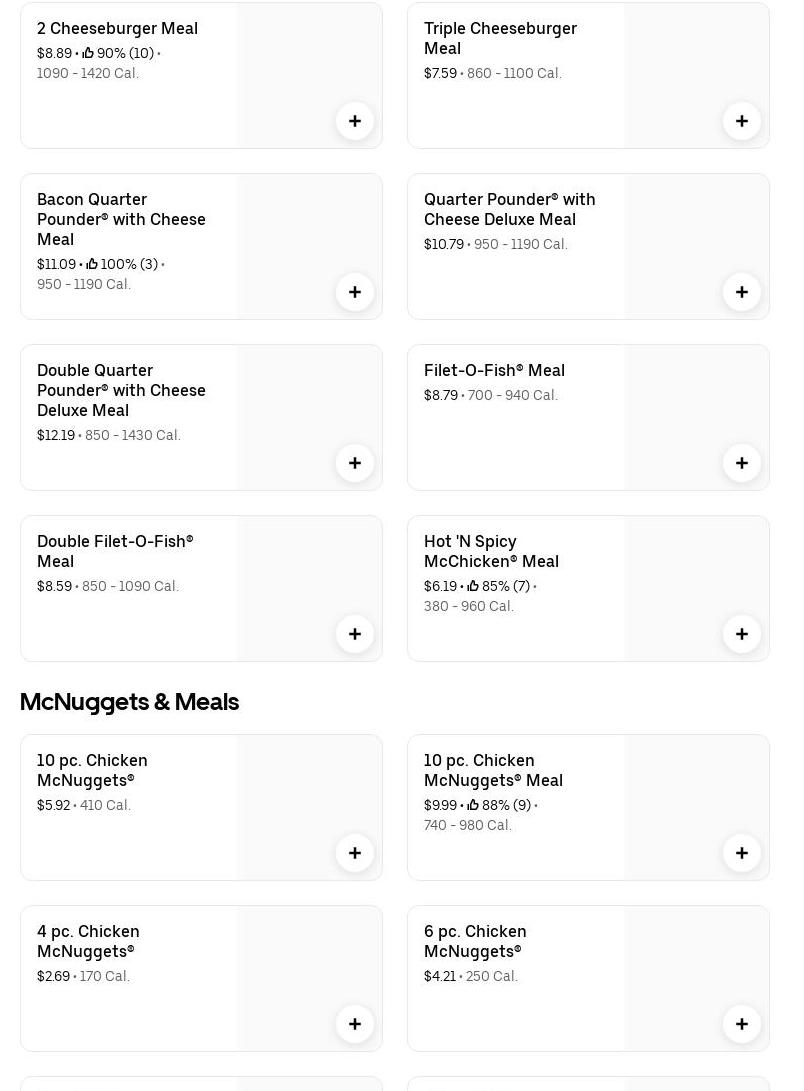
Task: Add 2 Cheeseburger Meal to cart
Action: click(x=355, y=121)
